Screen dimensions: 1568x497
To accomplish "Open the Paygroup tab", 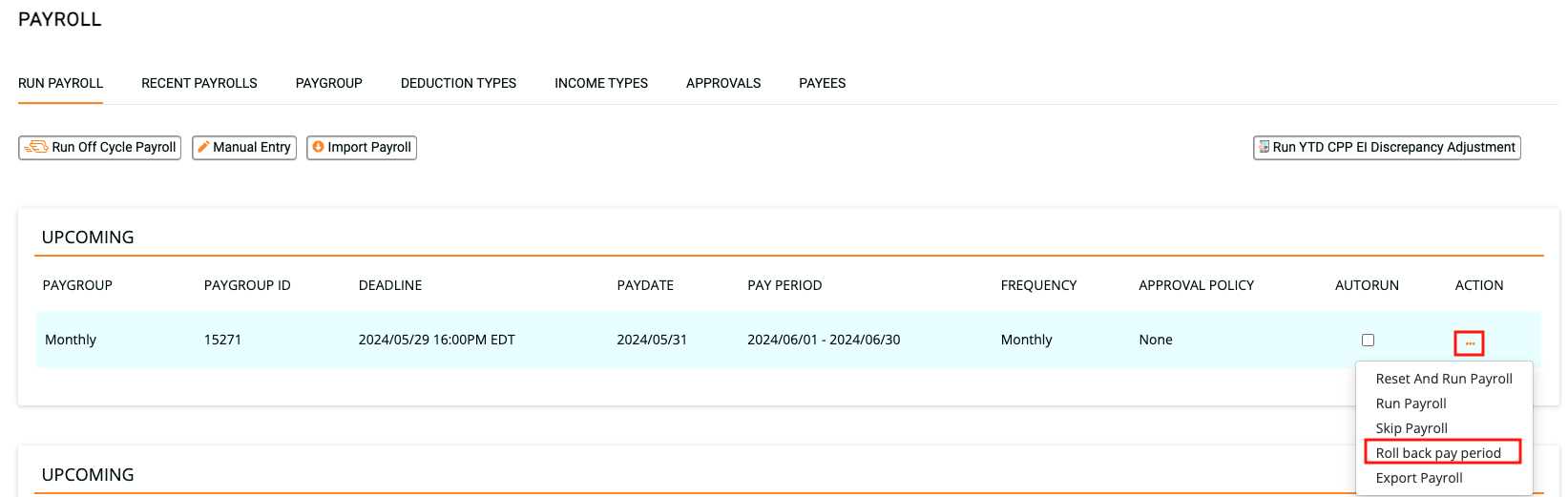I will (328, 84).
